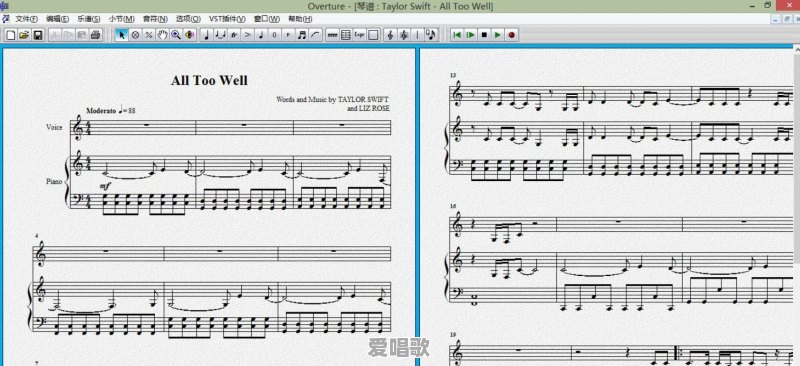The width and height of the screenshot is (800, 366).
Task: Open the 音符(N) menu
Action: (x=155, y=19)
